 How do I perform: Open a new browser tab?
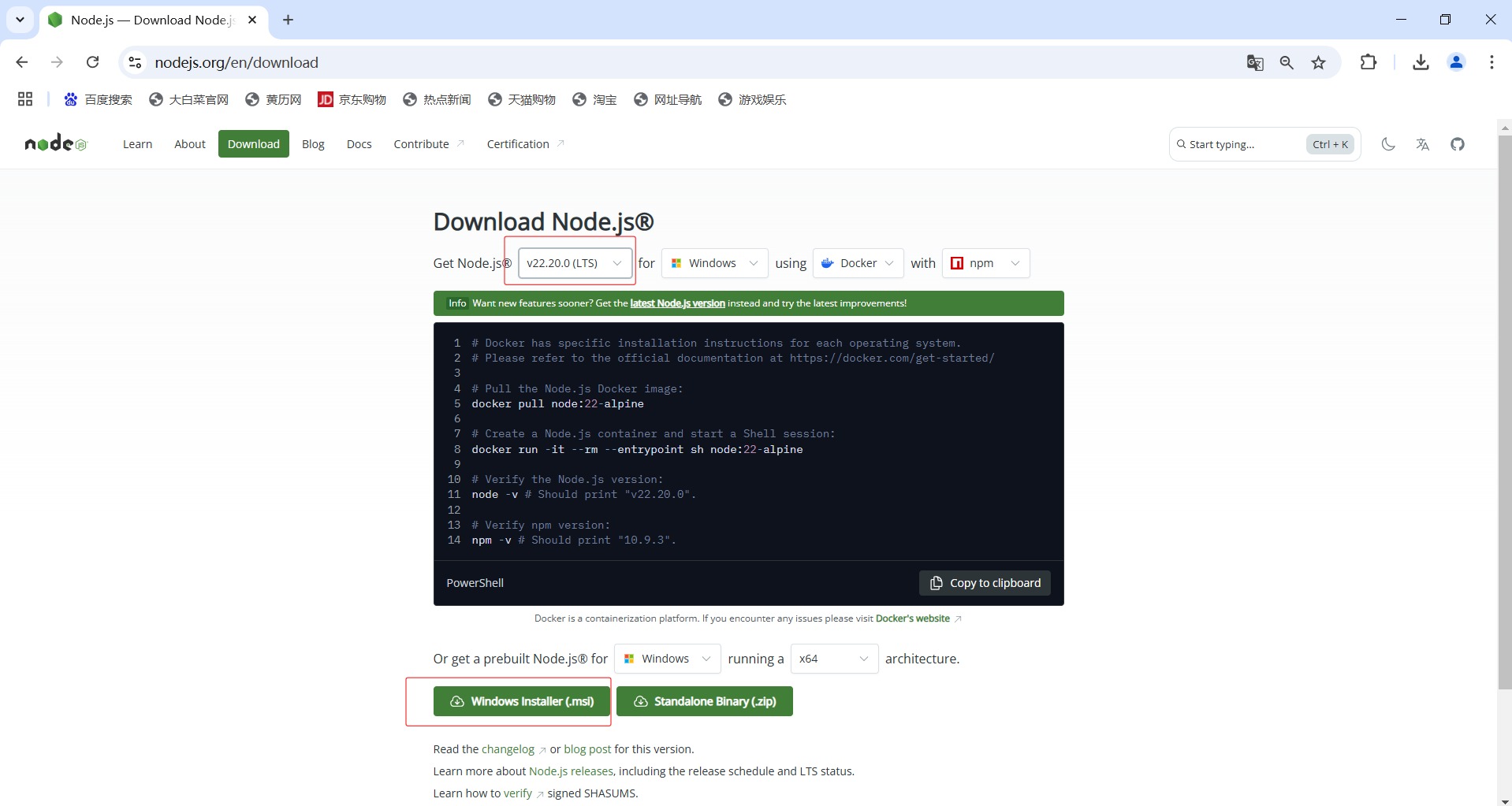[x=289, y=20]
